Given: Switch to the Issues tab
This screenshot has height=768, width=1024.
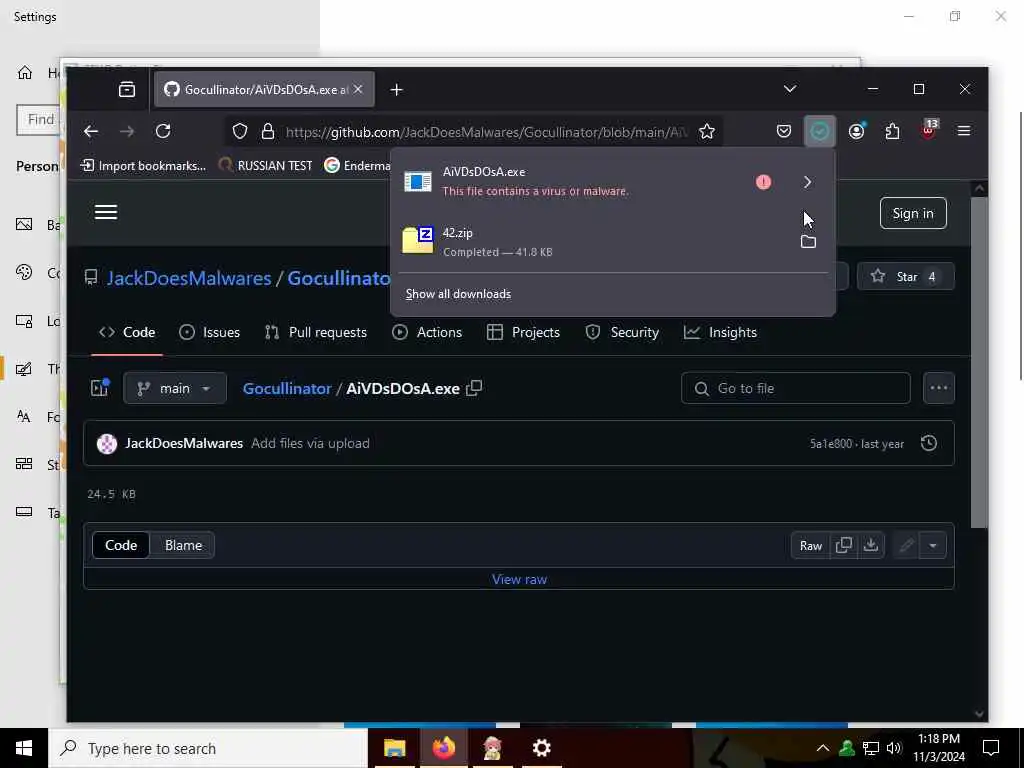Looking at the screenshot, I should click(210, 332).
